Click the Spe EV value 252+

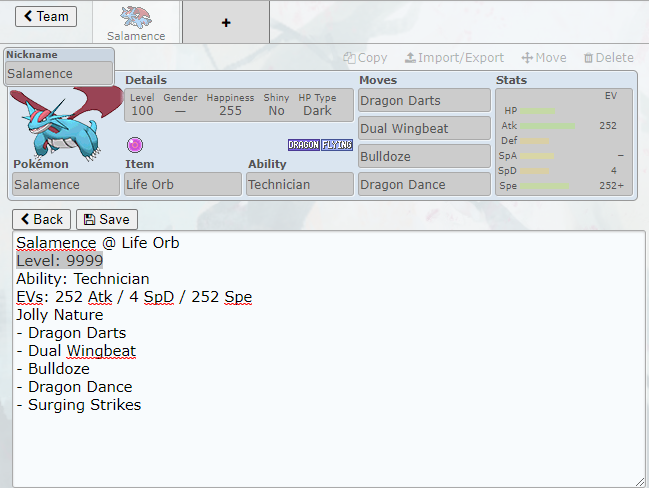click(x=611, y=185)
